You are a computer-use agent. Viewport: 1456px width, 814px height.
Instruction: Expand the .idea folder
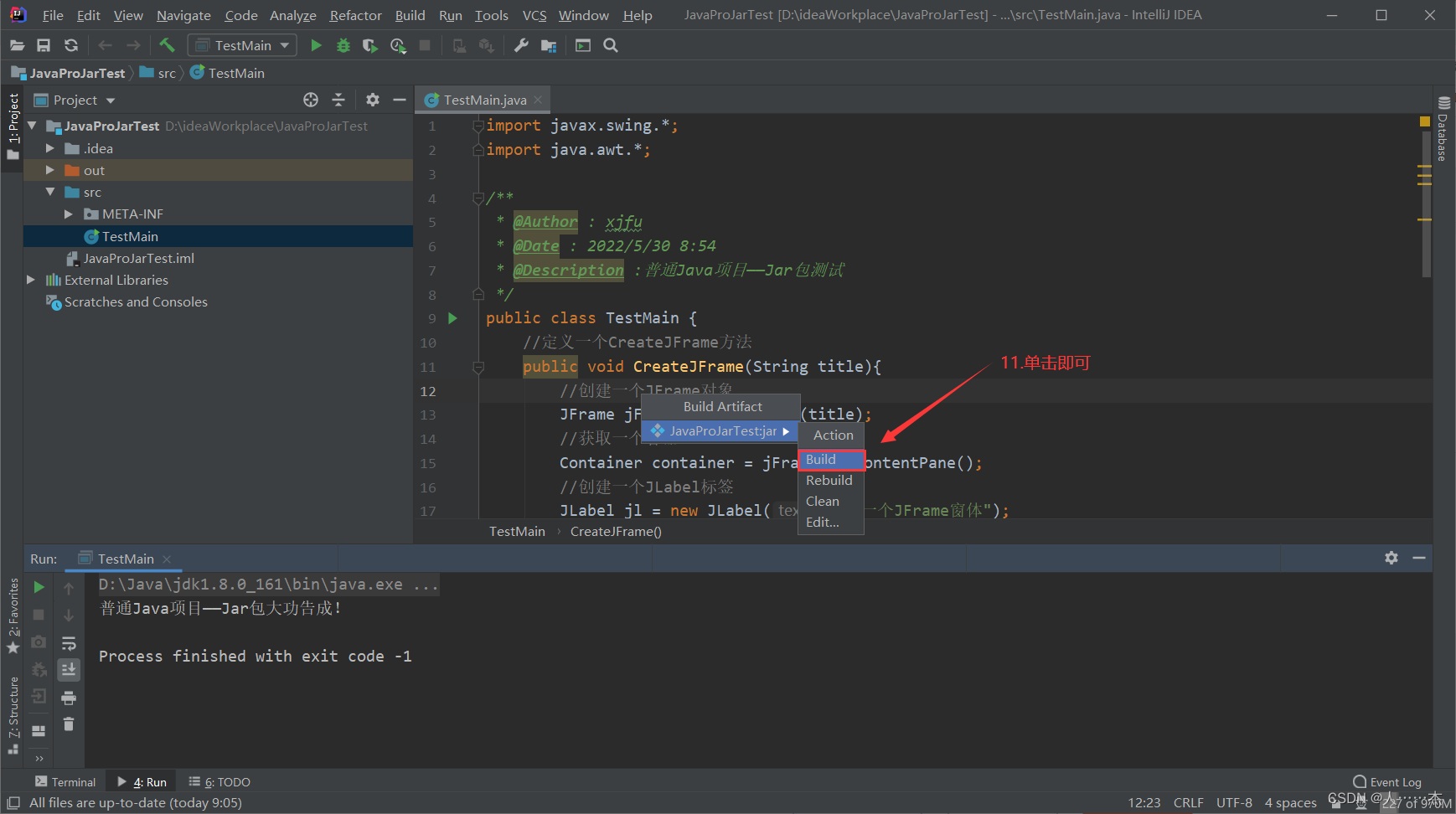coord(50,148)
